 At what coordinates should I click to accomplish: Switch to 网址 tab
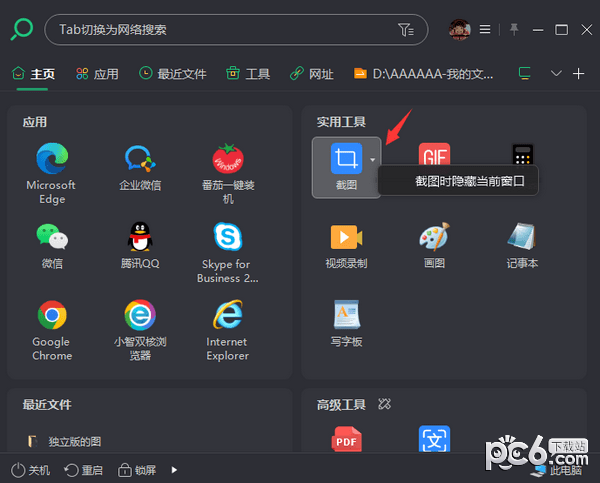311,73
